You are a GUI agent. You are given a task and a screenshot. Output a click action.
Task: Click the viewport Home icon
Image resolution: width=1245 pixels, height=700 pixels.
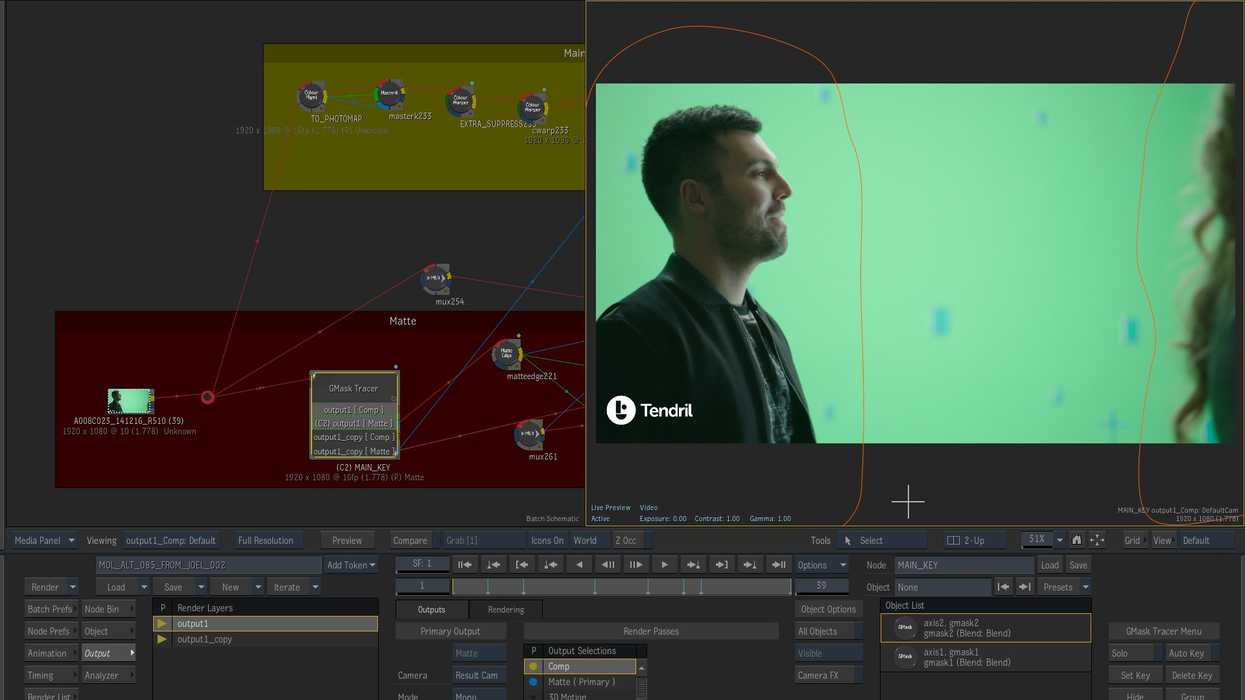click(1077, 540)
